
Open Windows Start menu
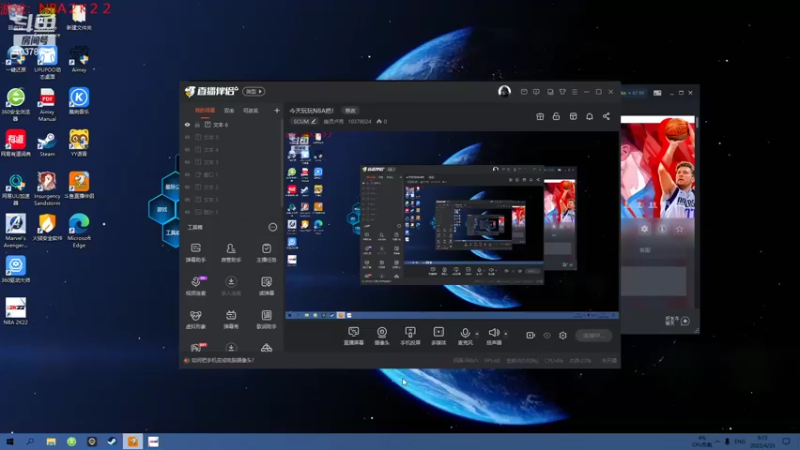(10, 441)
